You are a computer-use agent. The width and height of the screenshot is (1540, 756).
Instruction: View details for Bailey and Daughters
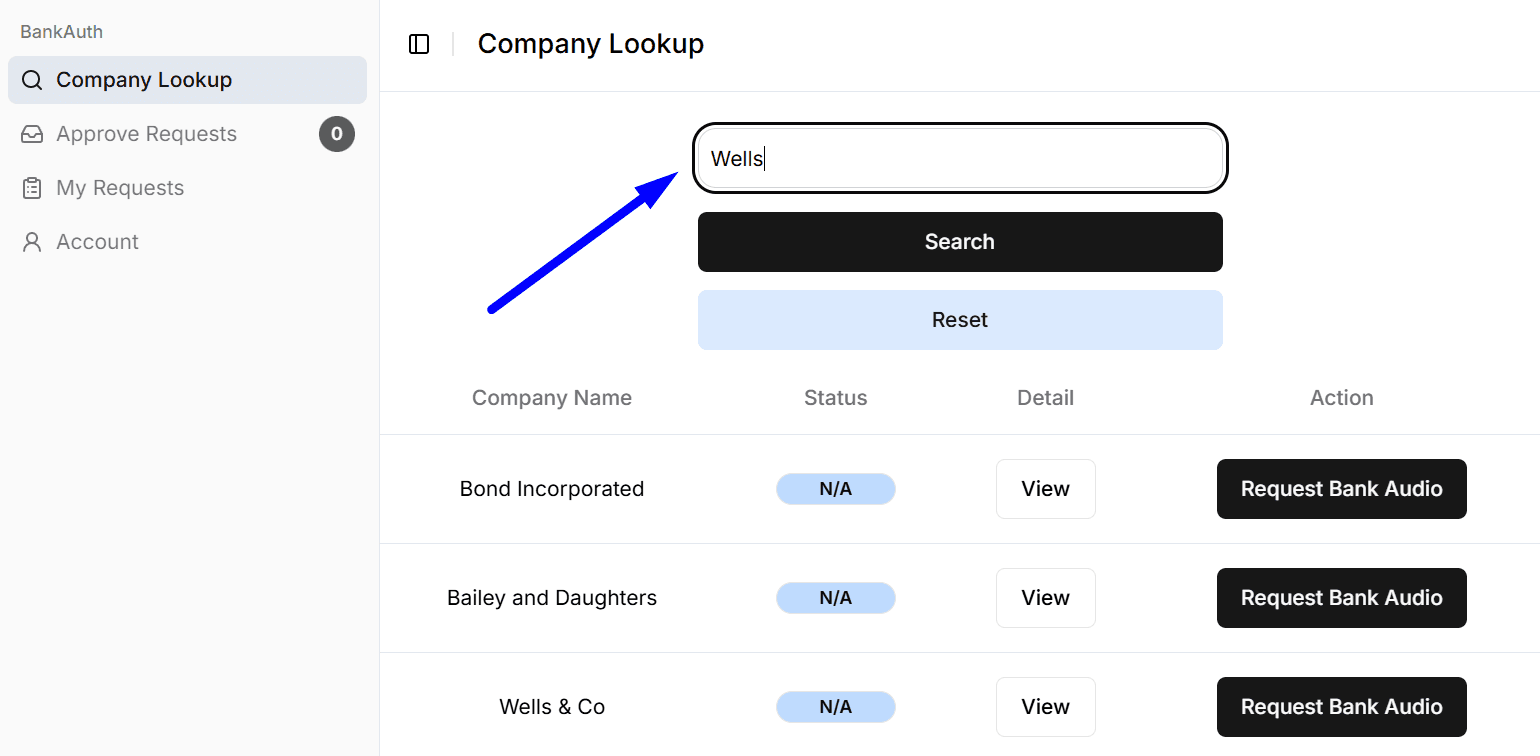(1045, 598)
